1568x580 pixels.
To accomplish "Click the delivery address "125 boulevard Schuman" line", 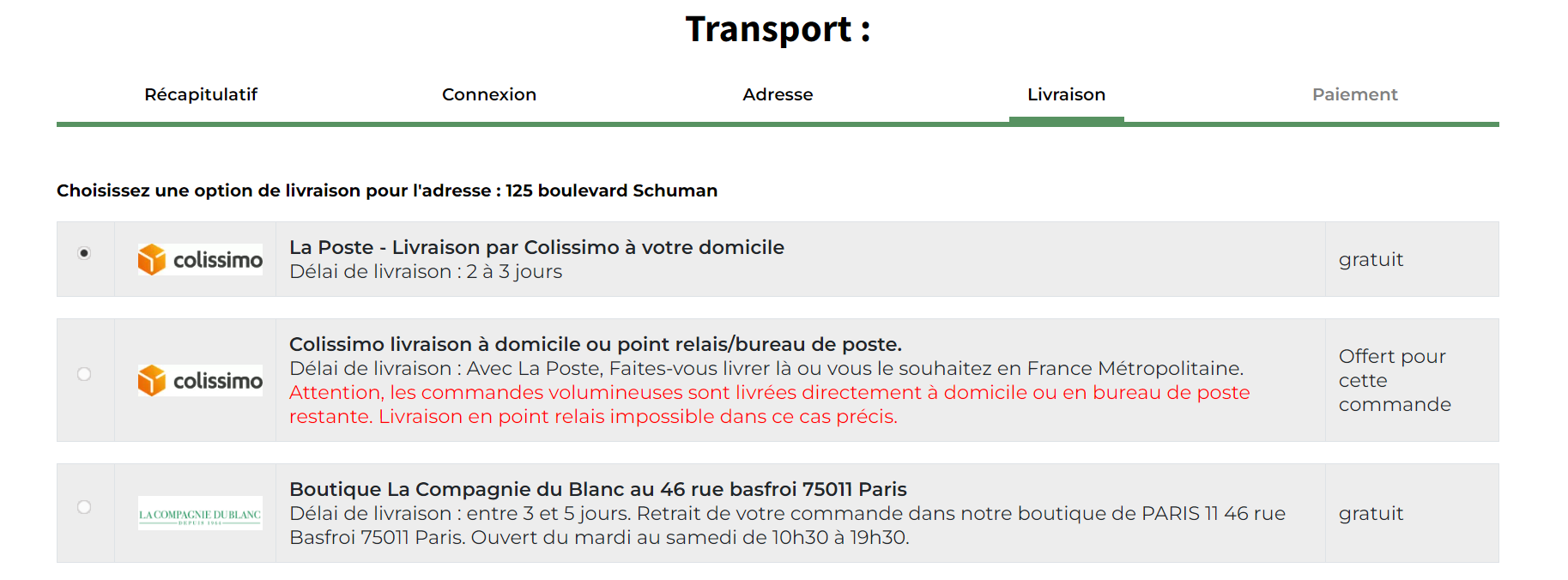I will 386,190.
